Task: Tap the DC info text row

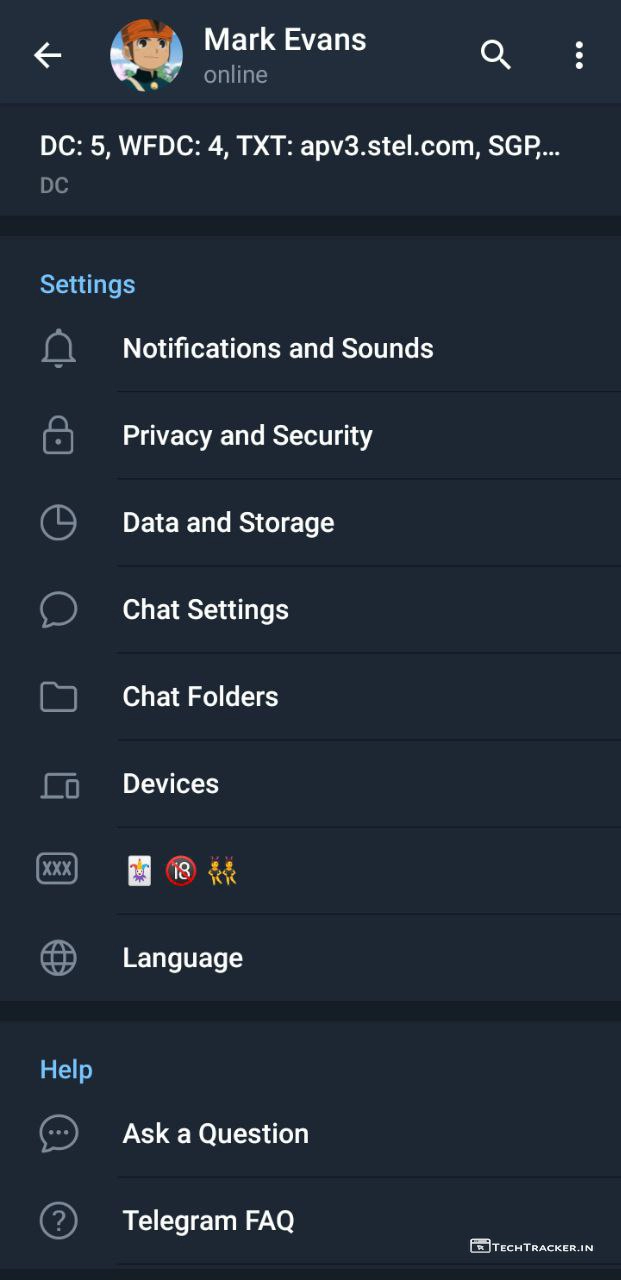Action: point(300,160)
